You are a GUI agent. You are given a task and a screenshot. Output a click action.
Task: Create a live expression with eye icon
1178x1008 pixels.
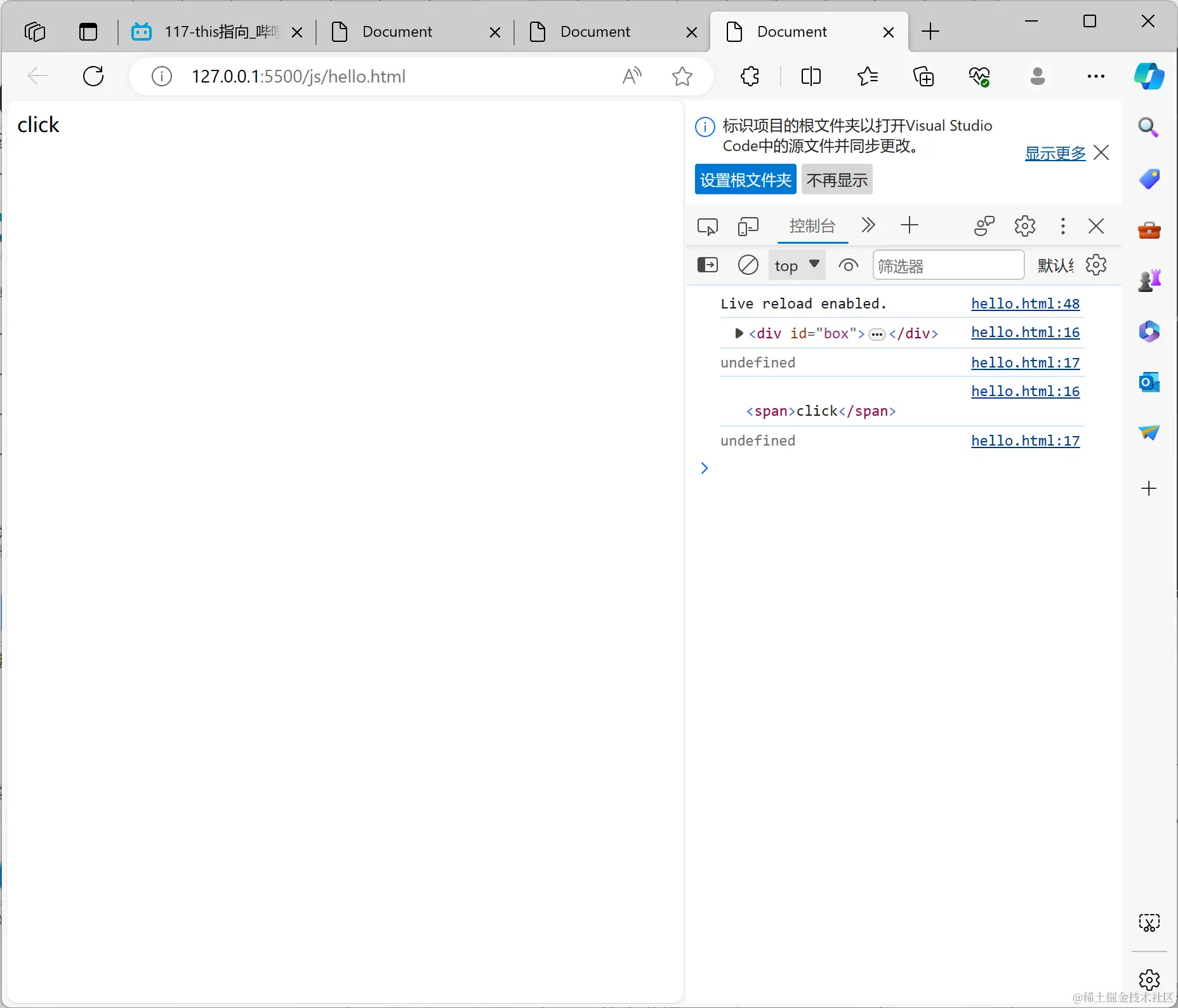pyautogui.click(x=848, y=265)
